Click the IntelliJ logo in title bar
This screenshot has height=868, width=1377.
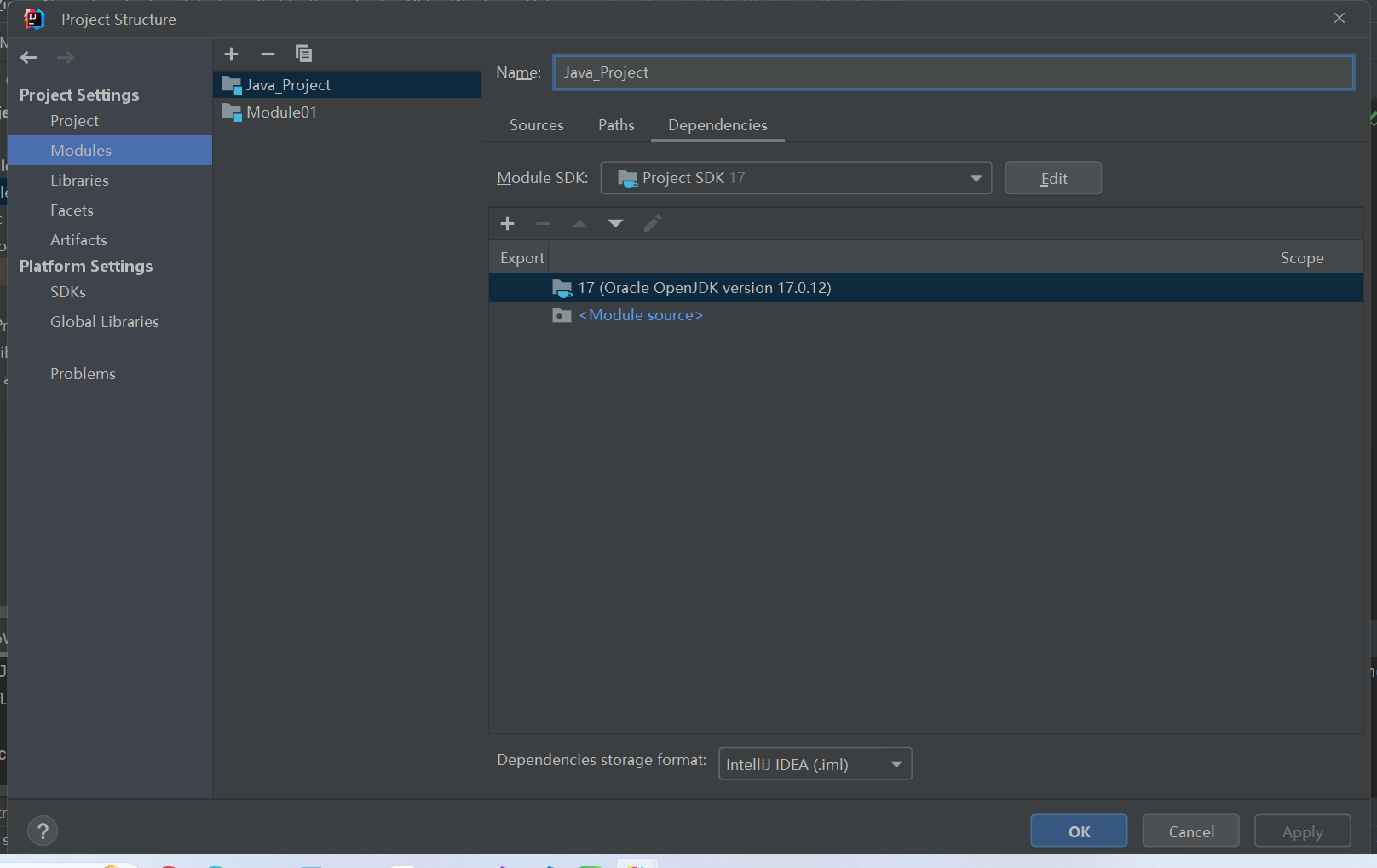tap(34, 19)
